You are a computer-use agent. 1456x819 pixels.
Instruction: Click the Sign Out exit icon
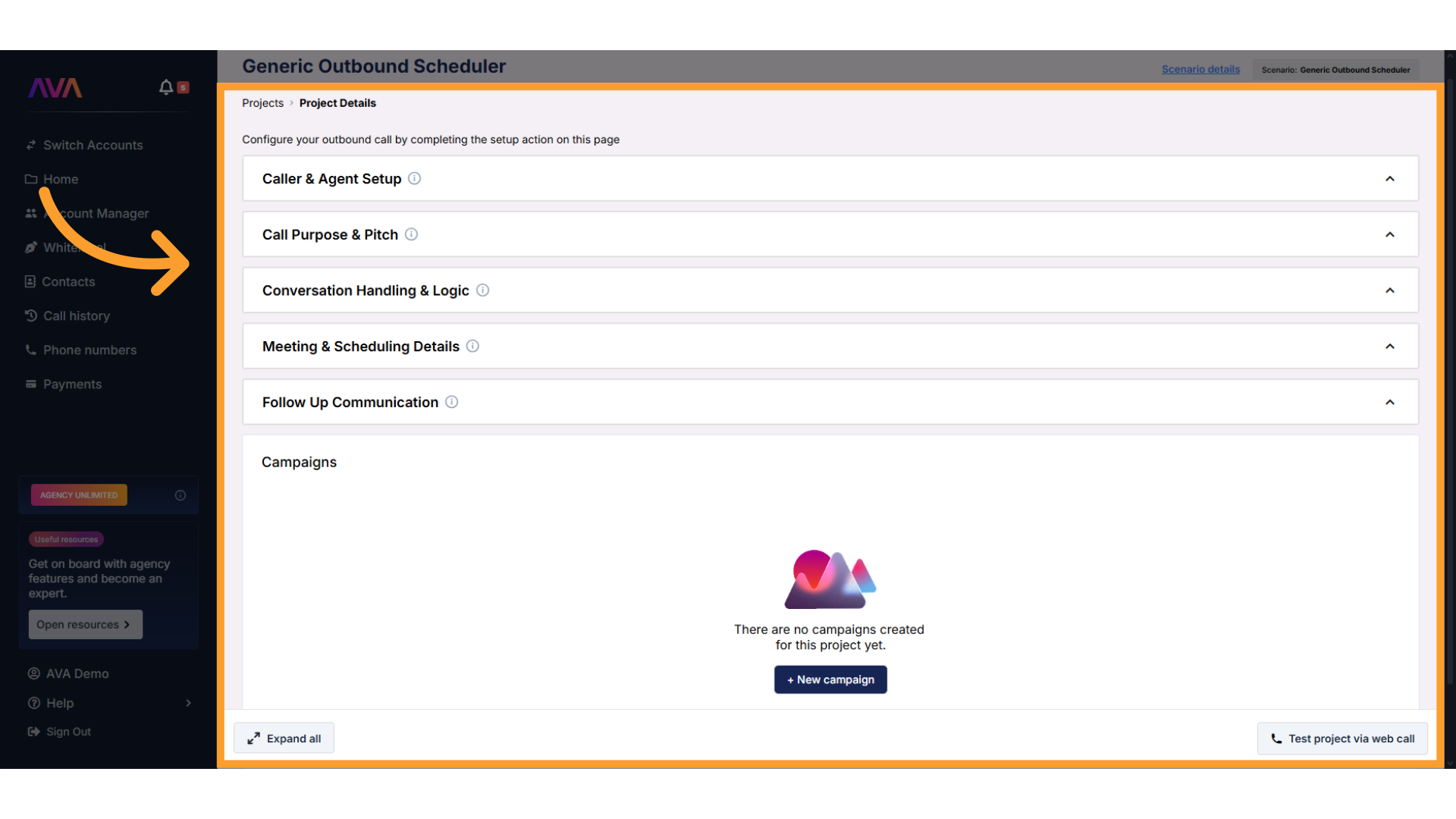tap(34, 732)
